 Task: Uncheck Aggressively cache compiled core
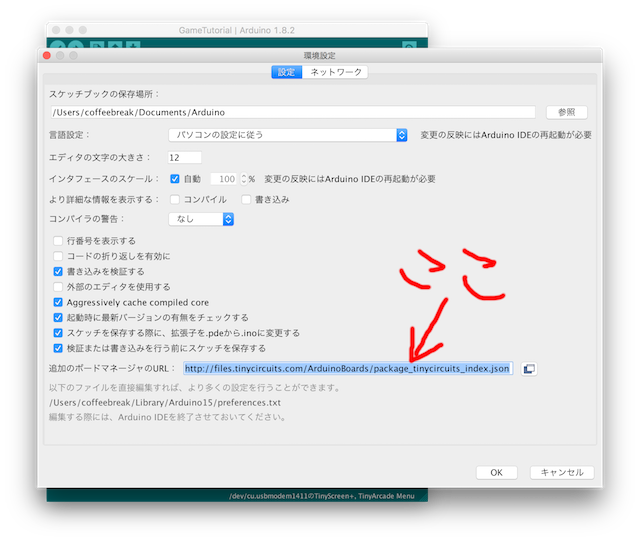(58, 303)
